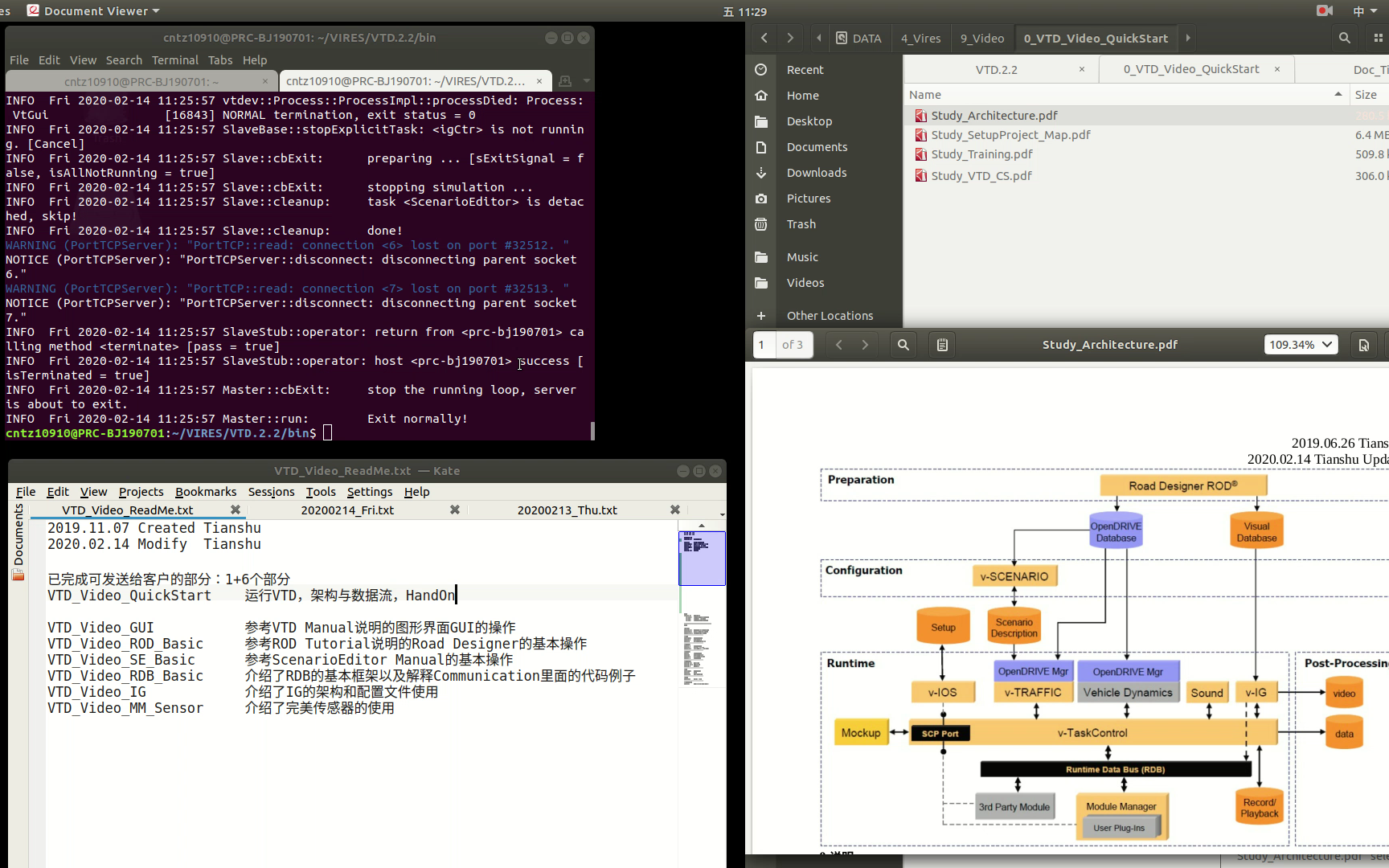The image size is (1389, 868).
Task: Open terminal Edit menu
Action: [49, 60]
